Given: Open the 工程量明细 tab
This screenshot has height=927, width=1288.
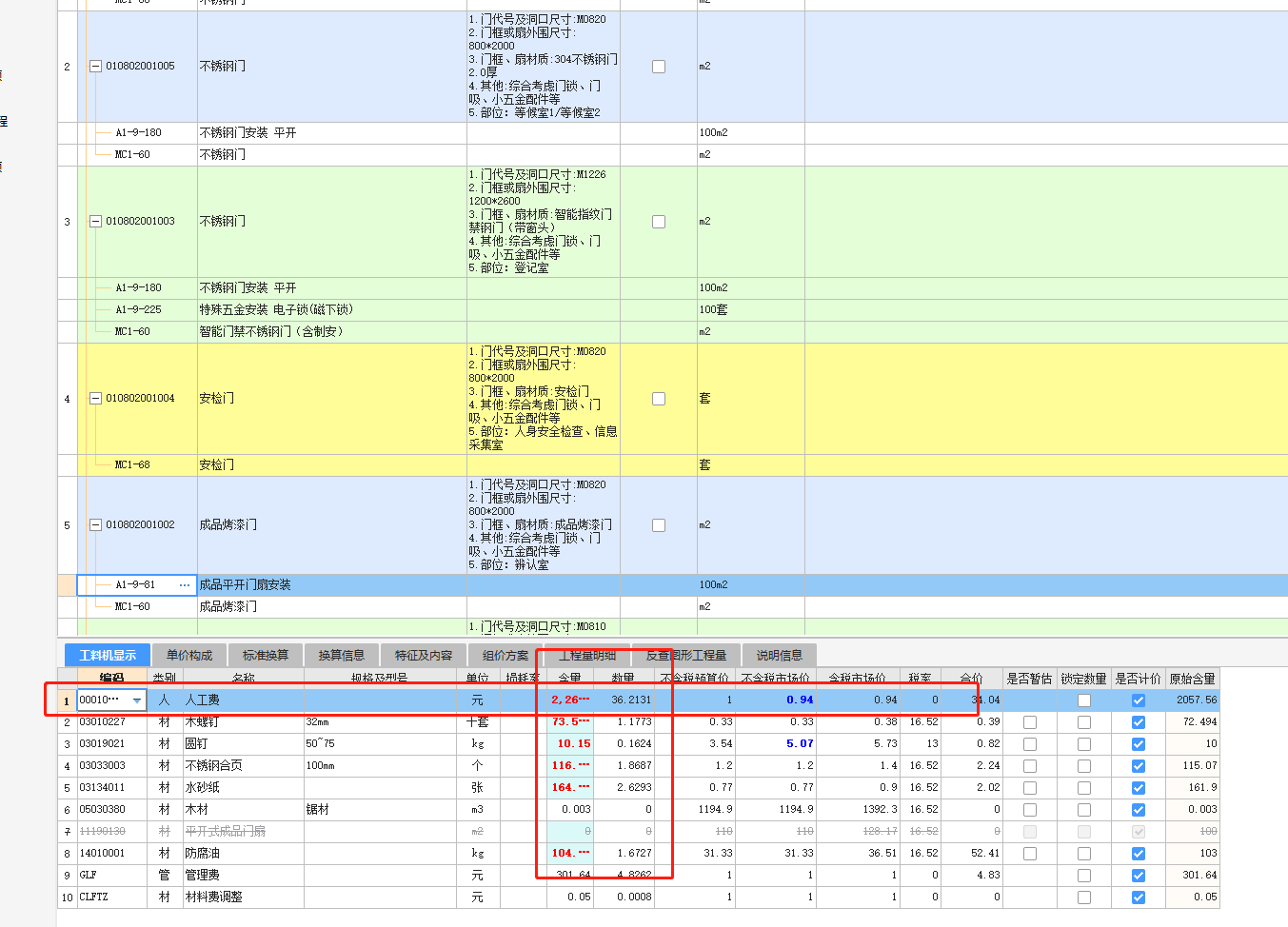Looking at the screenshot, I should [x=587, y=656].
